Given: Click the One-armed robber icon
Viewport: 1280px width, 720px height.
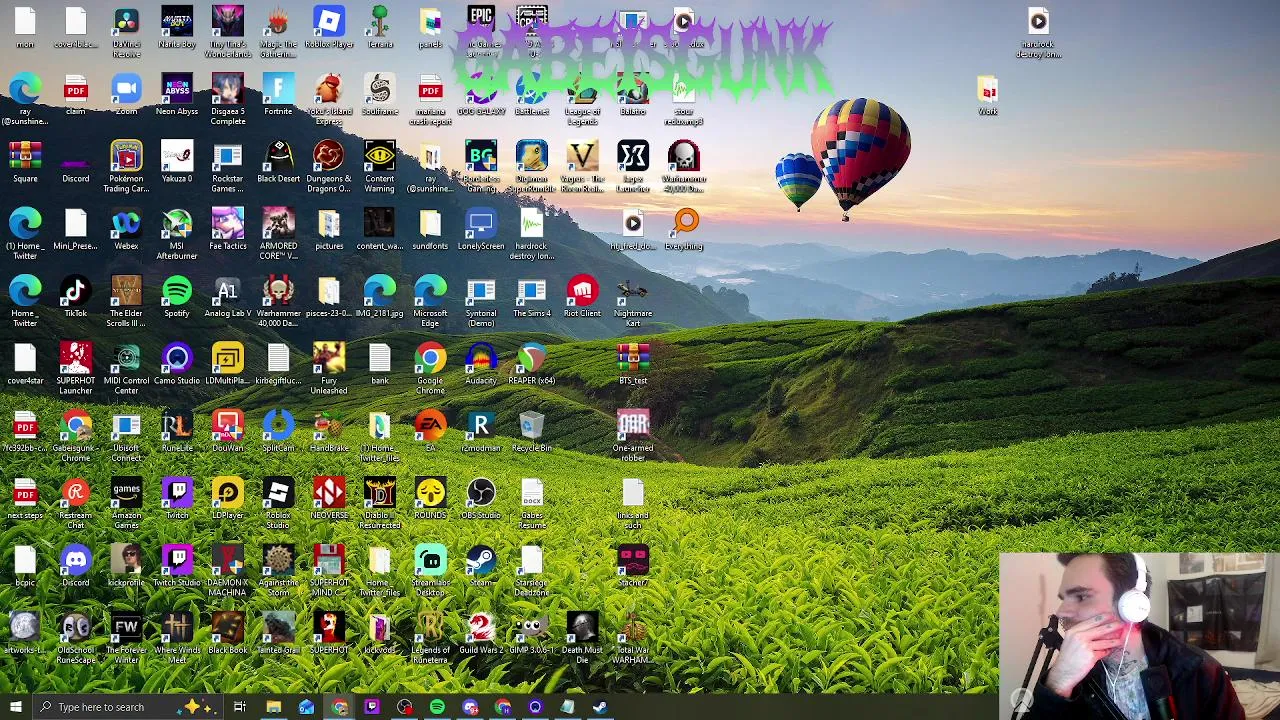Looking at the screenshot, I should [633, 436].
